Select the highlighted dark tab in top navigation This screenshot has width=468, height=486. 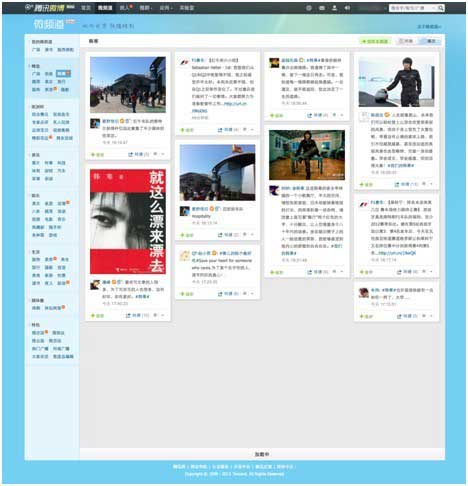105,8
